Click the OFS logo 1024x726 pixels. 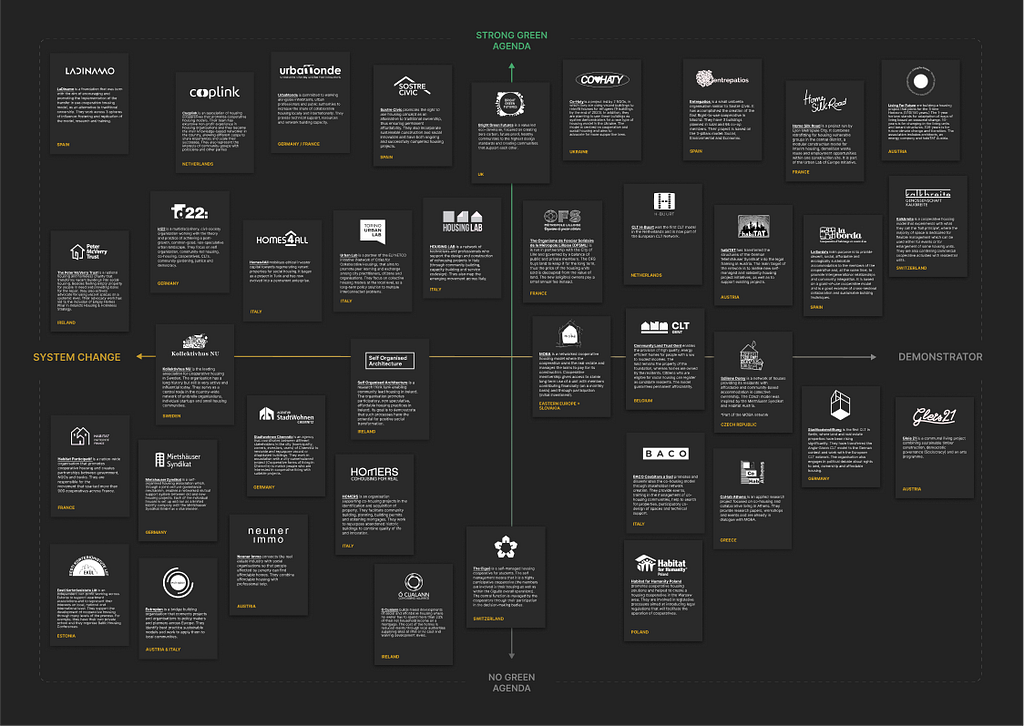click(x=562, y=219)
